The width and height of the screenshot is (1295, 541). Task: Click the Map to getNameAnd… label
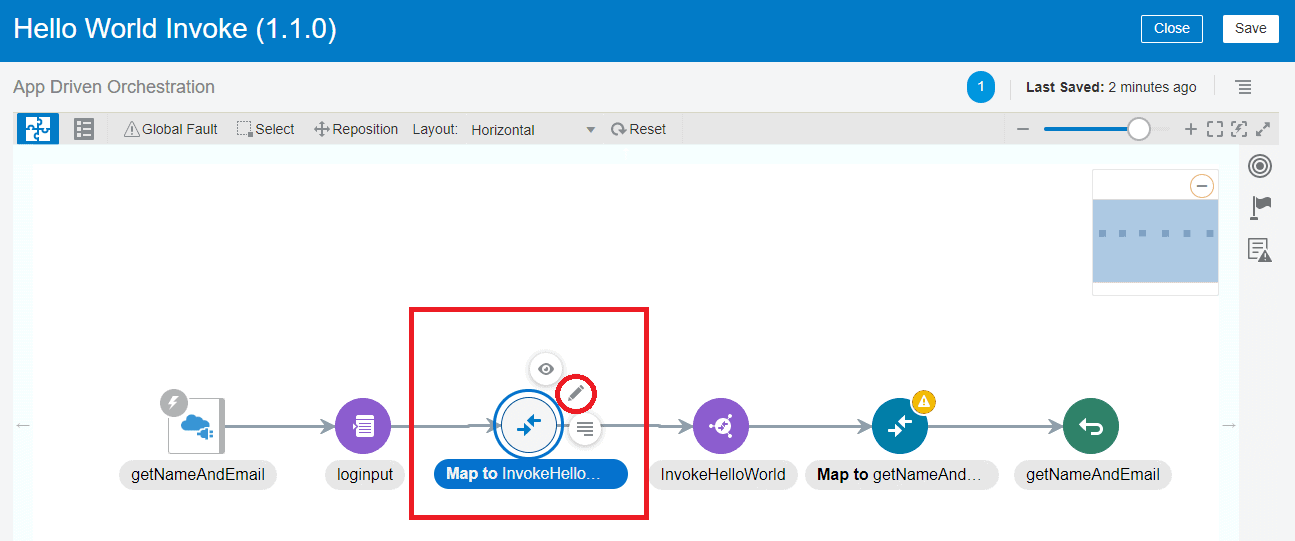tap(902, 475)
